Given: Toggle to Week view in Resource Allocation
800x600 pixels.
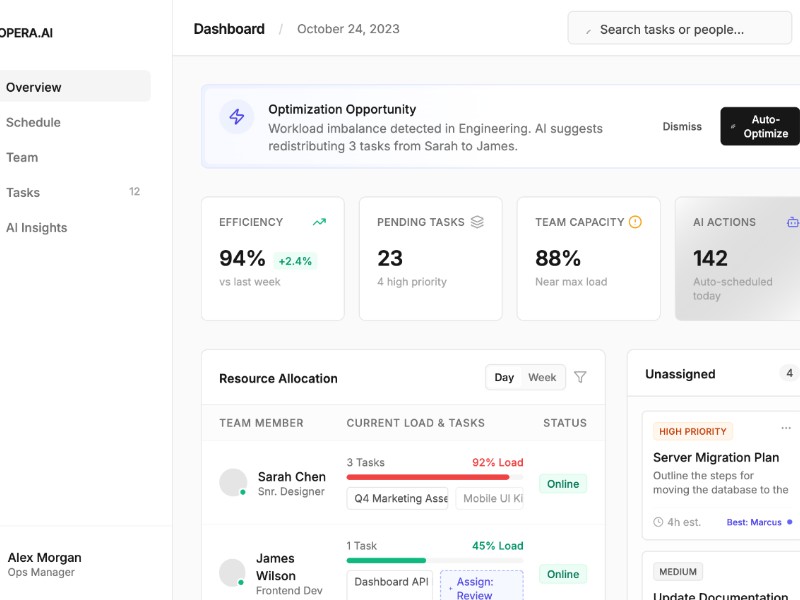Looking at the screenshot, I should [543, 377].
